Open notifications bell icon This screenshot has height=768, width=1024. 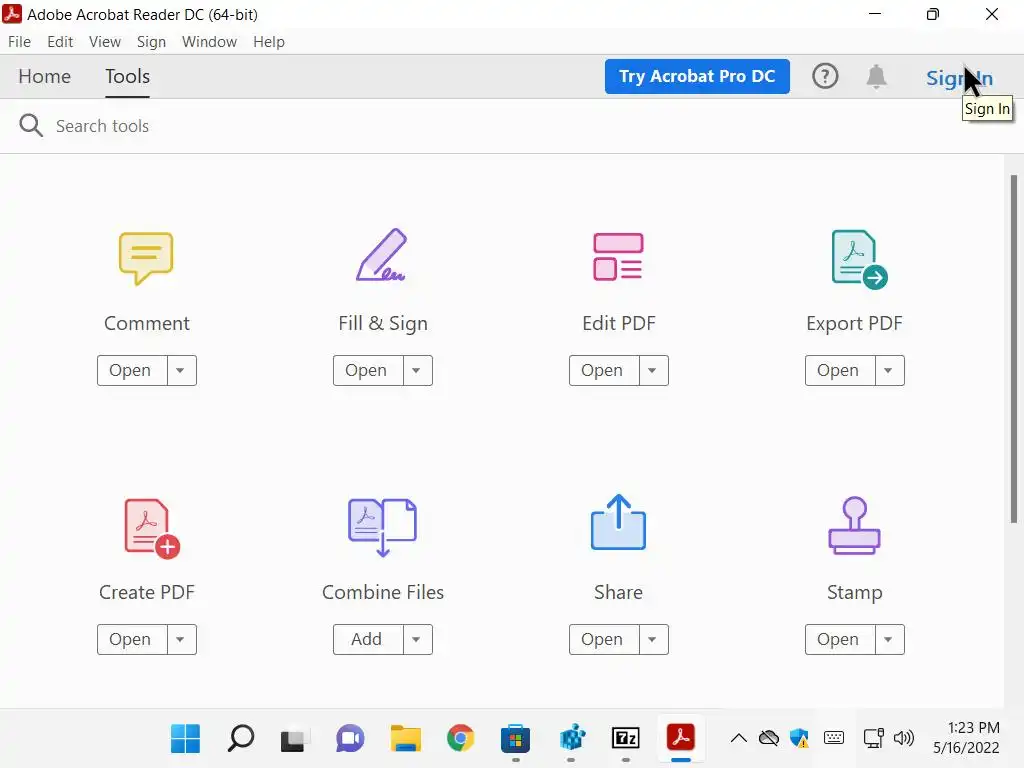(876, 76)
